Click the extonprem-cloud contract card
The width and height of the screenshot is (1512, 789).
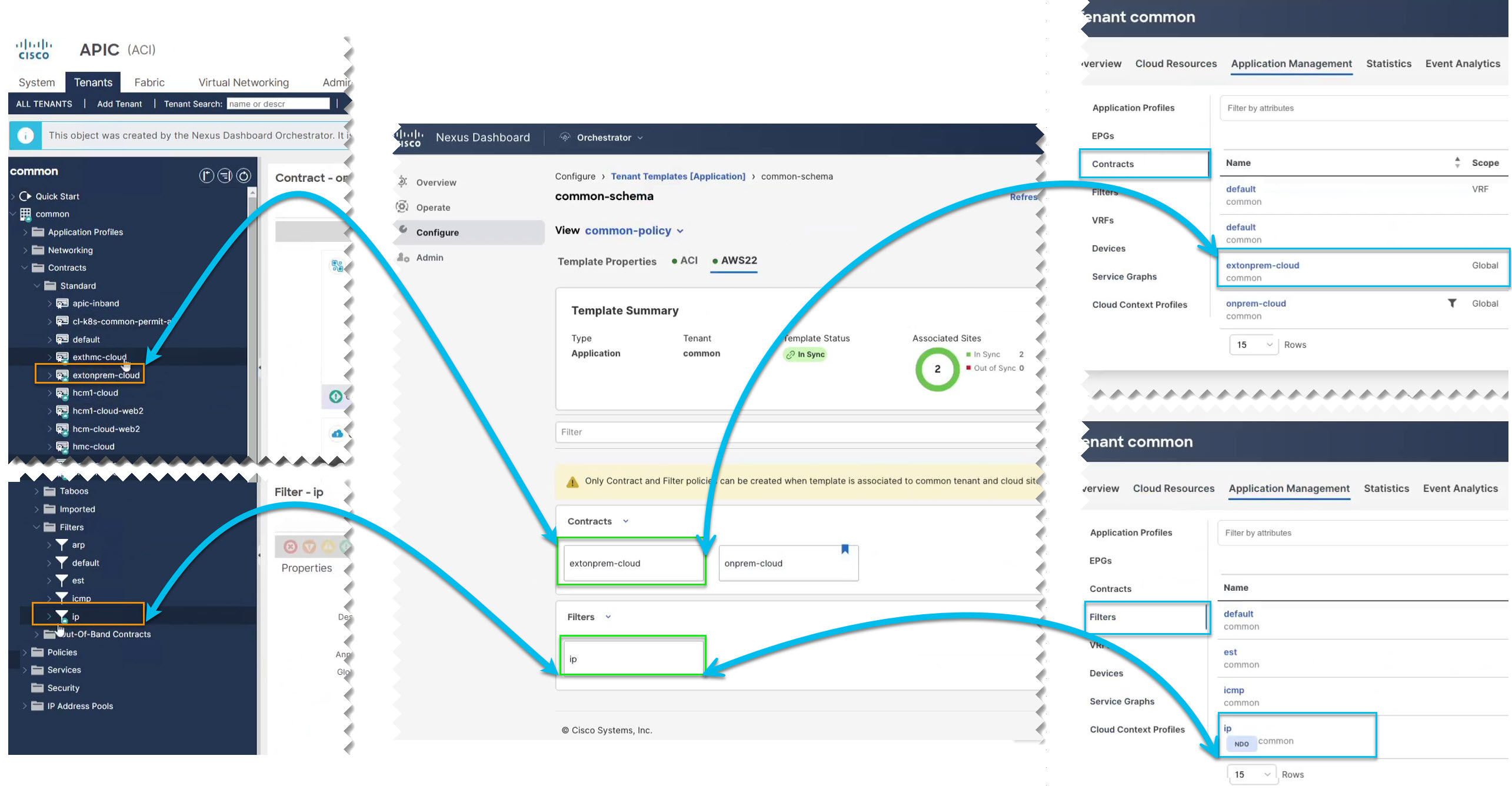634,563
